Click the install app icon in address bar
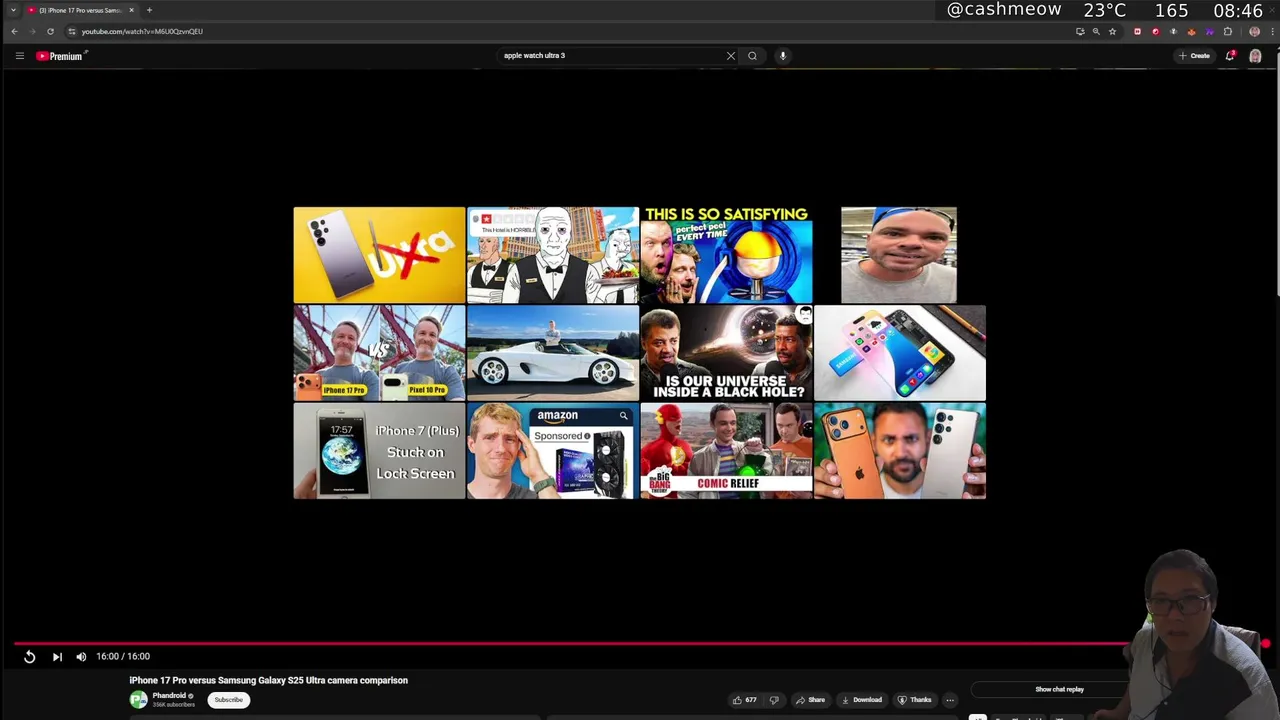Viewport: 1280px width, 720px height. (1080, 31)
